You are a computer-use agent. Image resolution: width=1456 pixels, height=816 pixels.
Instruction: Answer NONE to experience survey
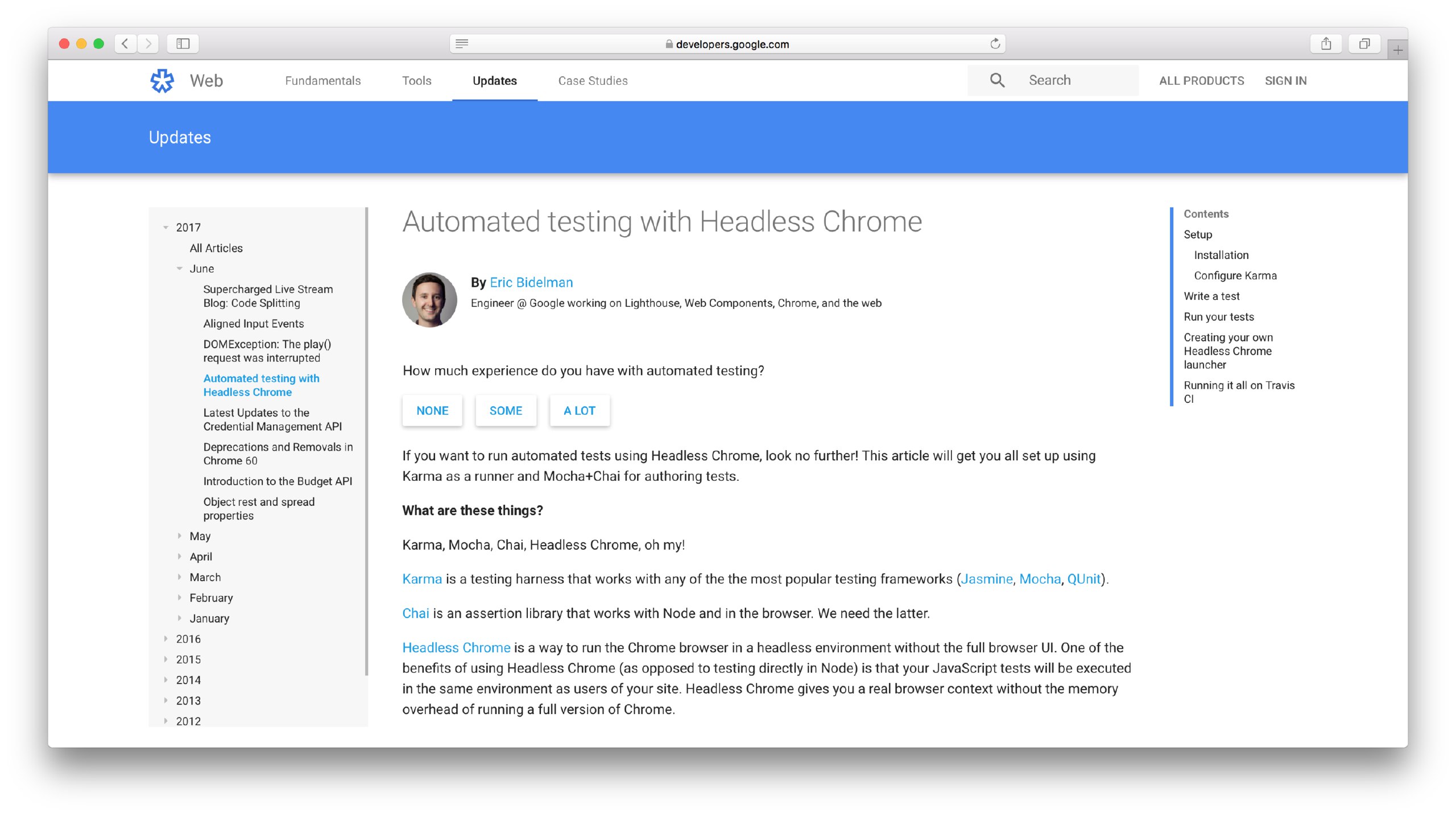[432, 410]
